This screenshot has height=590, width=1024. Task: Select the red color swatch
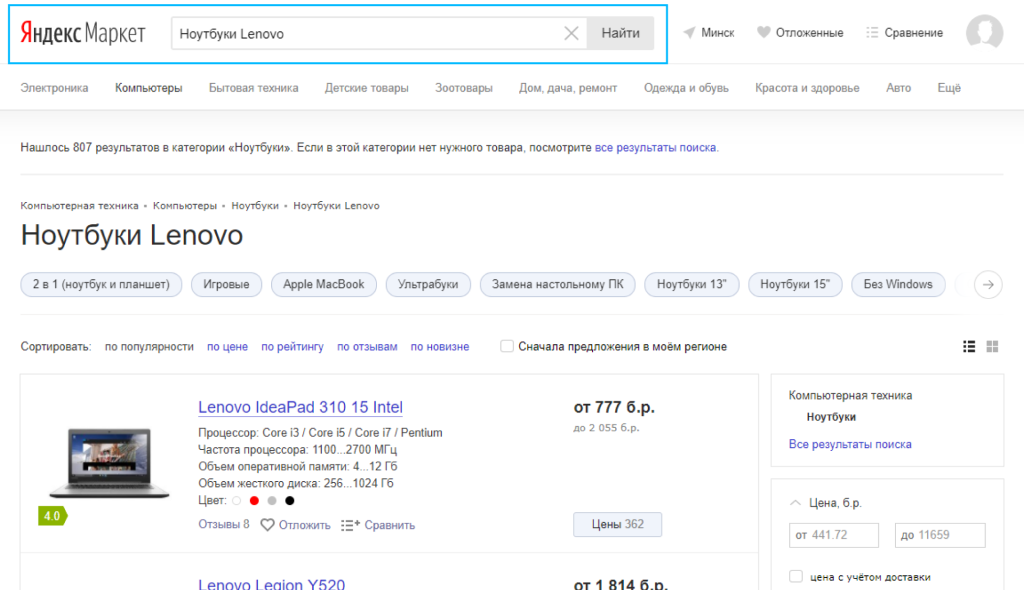254,500
